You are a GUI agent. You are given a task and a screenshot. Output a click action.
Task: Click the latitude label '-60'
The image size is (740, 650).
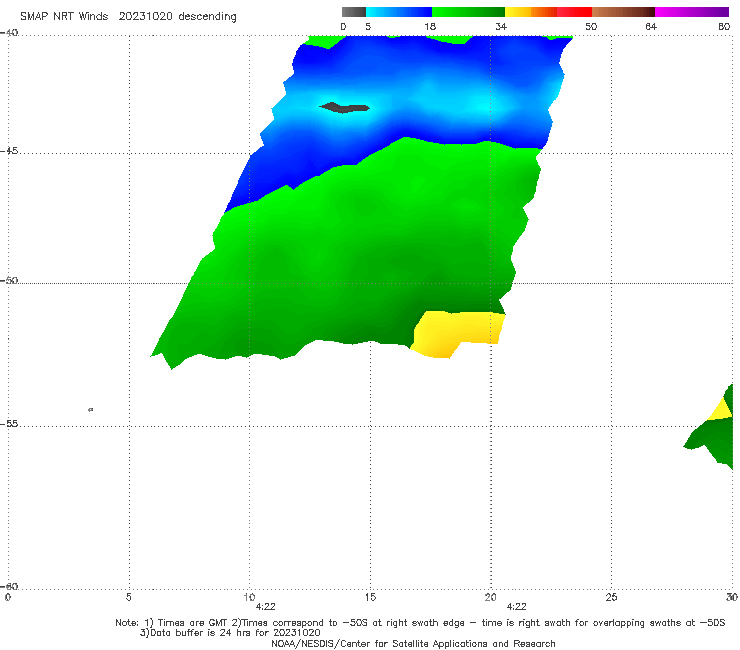coord(9,587)
